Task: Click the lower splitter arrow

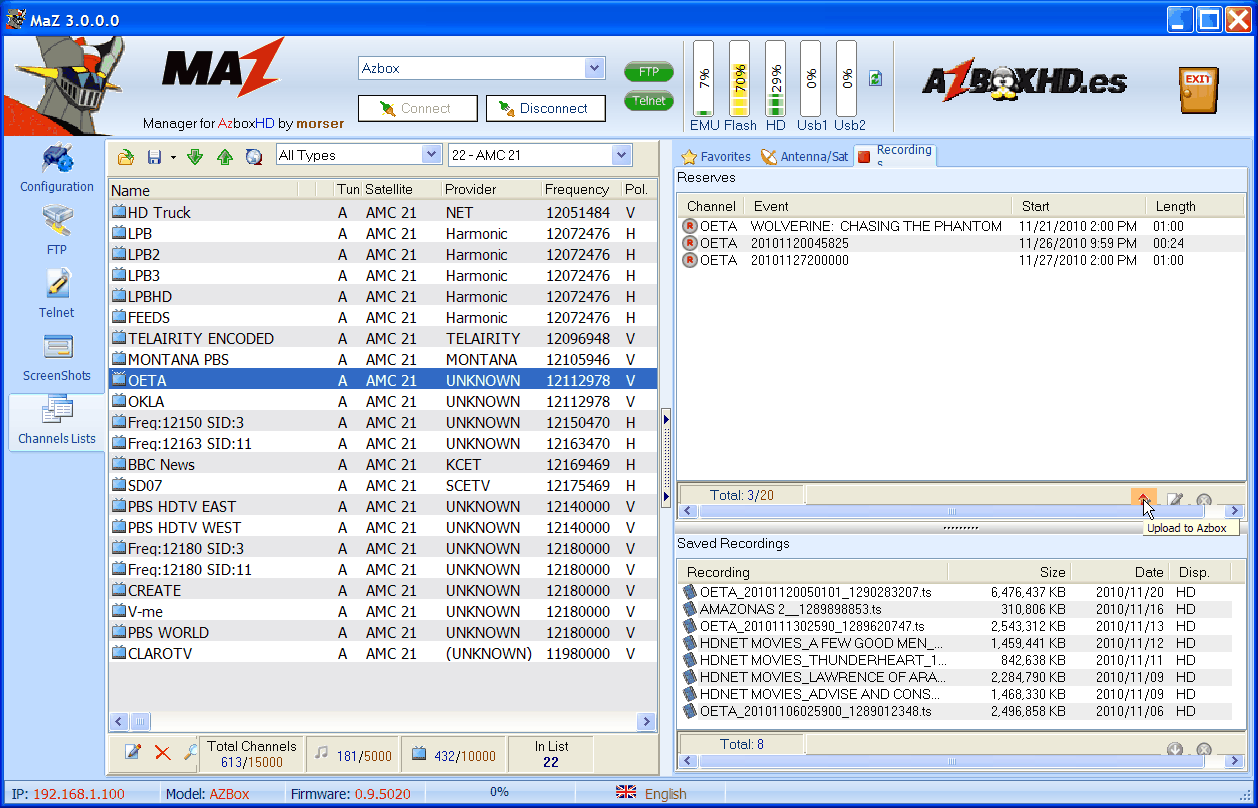Action: [x=667, y=497]
